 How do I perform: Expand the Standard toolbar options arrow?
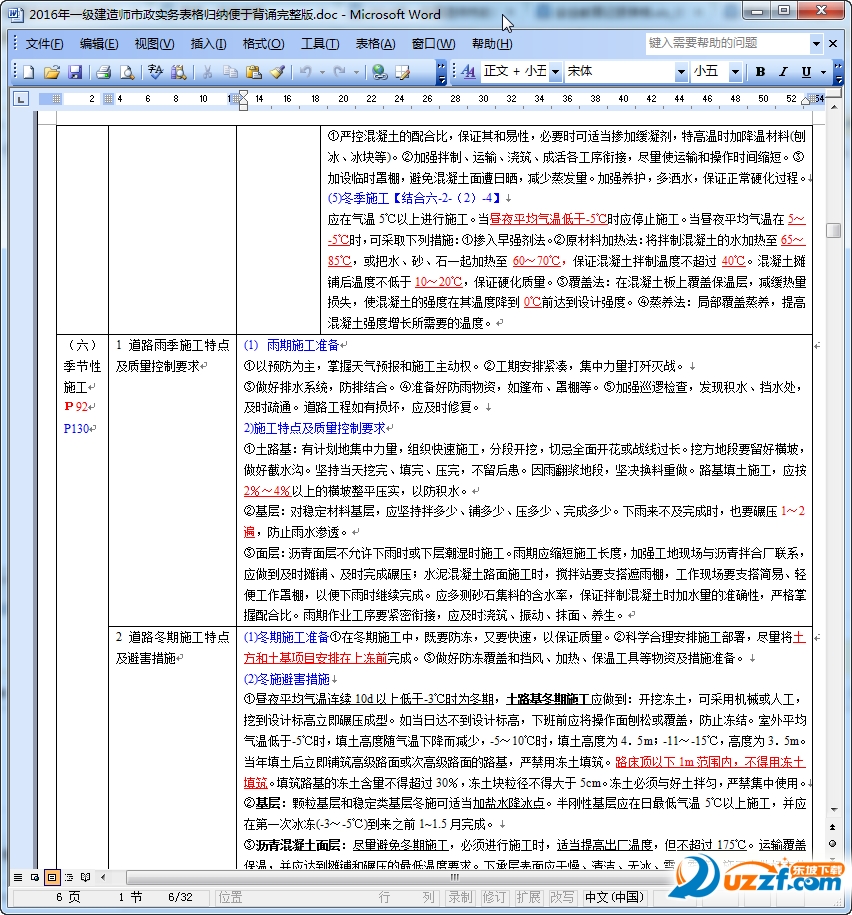(442, 72)
